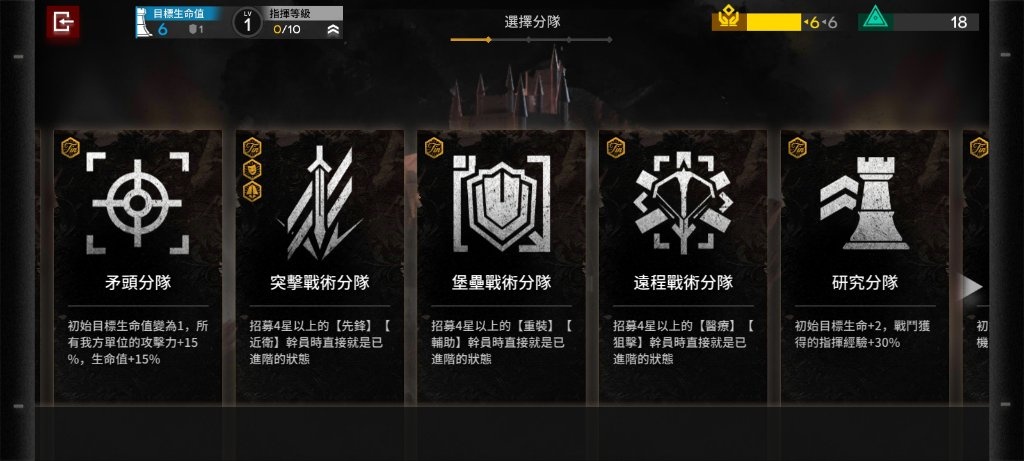The height and width of the screenshot is (461, 1024).
Task: Select the 堡壘戰術分隊 shield emblem
Action: (502, 203)
